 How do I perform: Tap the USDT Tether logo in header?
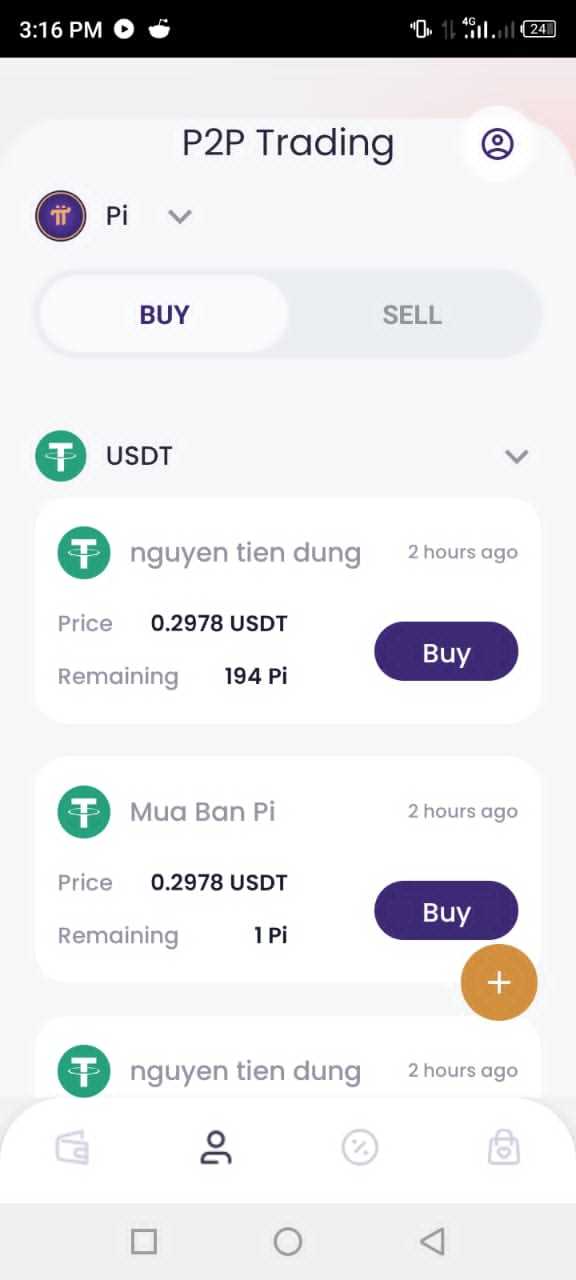pos(61,456)
